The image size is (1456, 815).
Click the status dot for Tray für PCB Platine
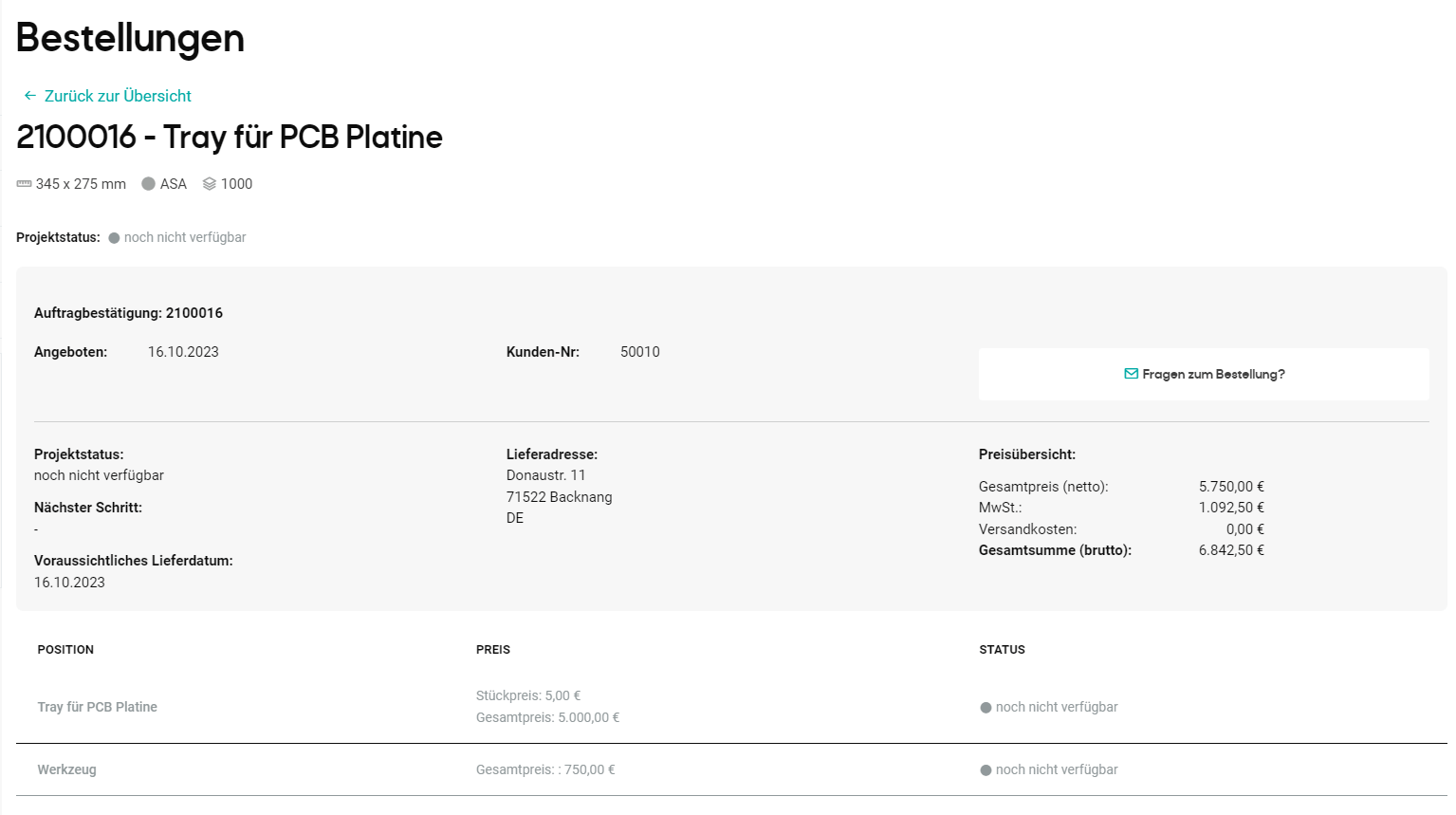986,707
